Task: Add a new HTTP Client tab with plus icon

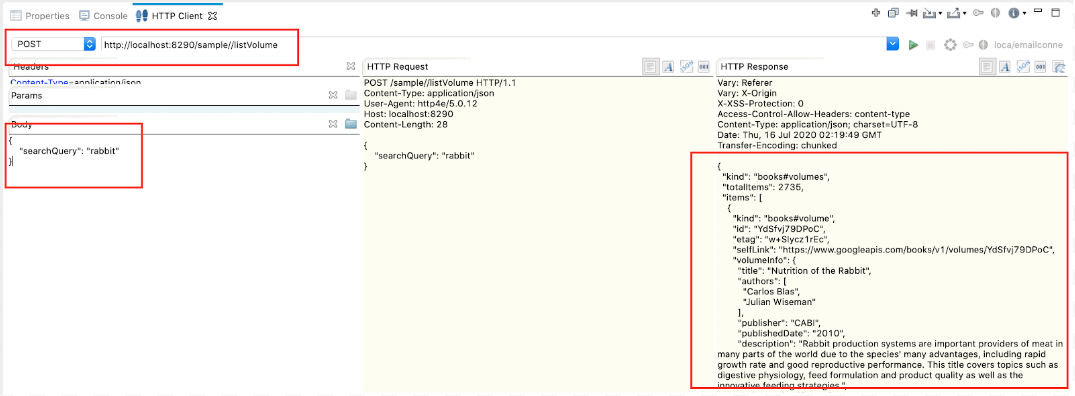Action: pyautogui.click(x=875, y=12)
